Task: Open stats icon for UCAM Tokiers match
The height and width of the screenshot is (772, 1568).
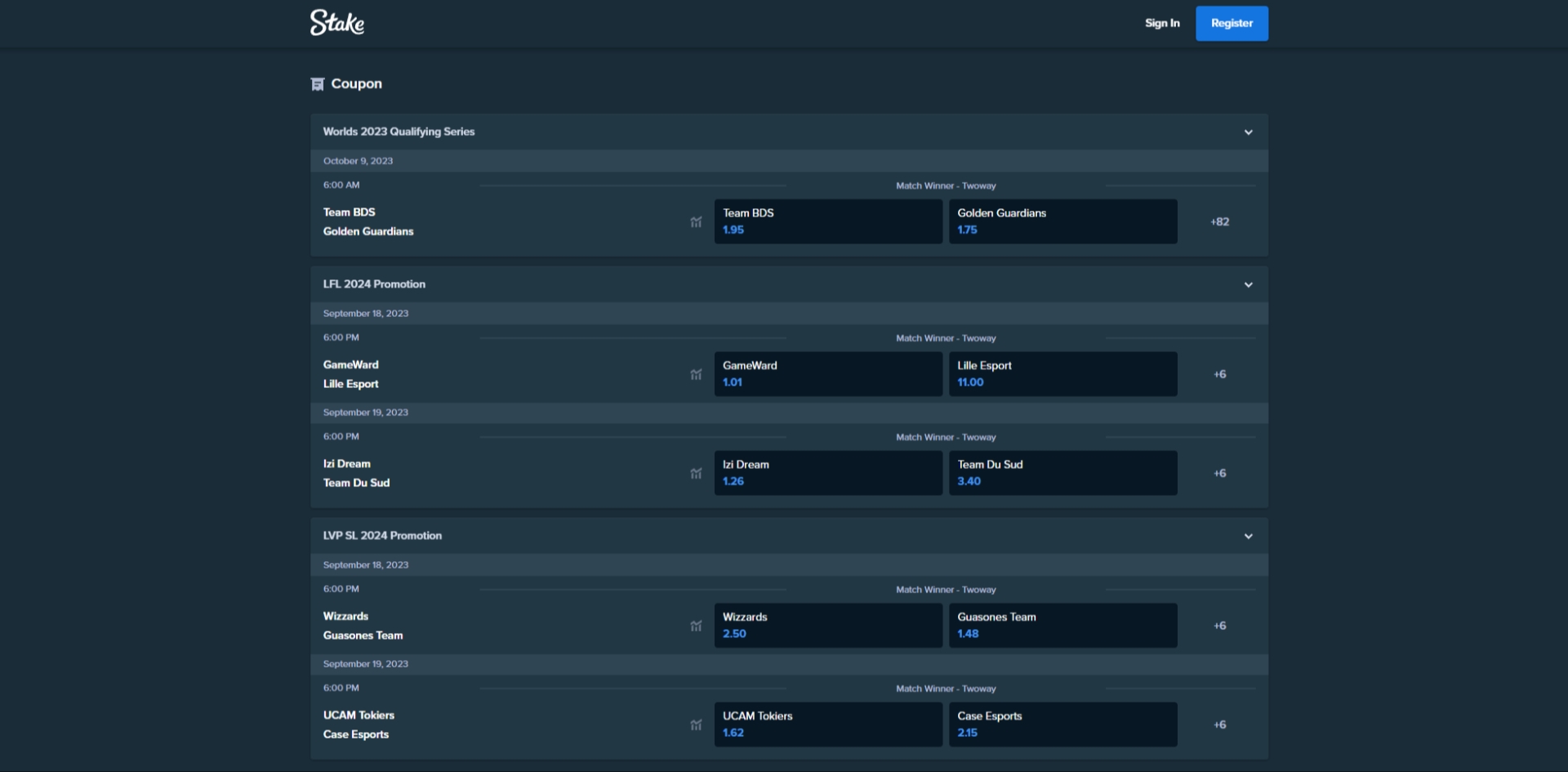Action: pyautogui.click(x=696, y=725)
